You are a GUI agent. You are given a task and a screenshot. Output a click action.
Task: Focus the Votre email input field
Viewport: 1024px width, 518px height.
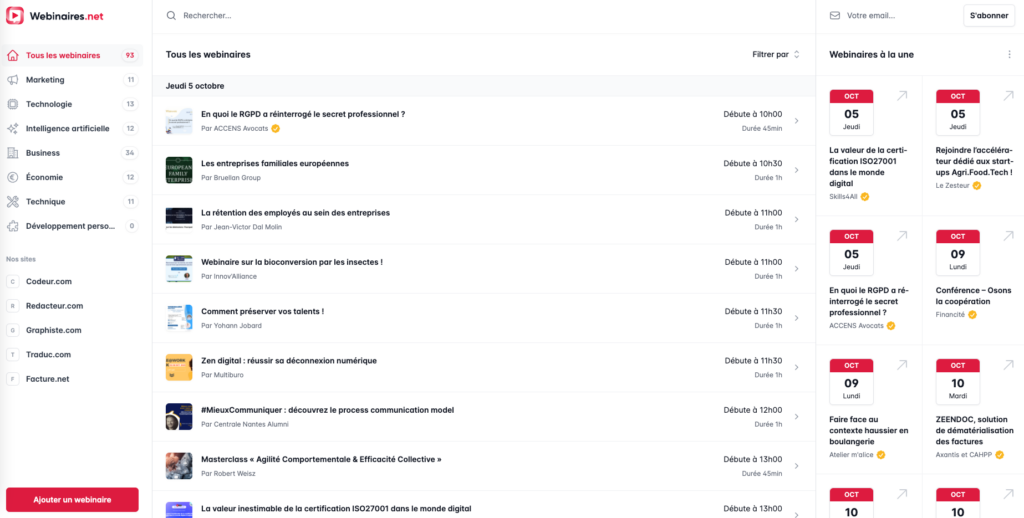click(900, 16)
